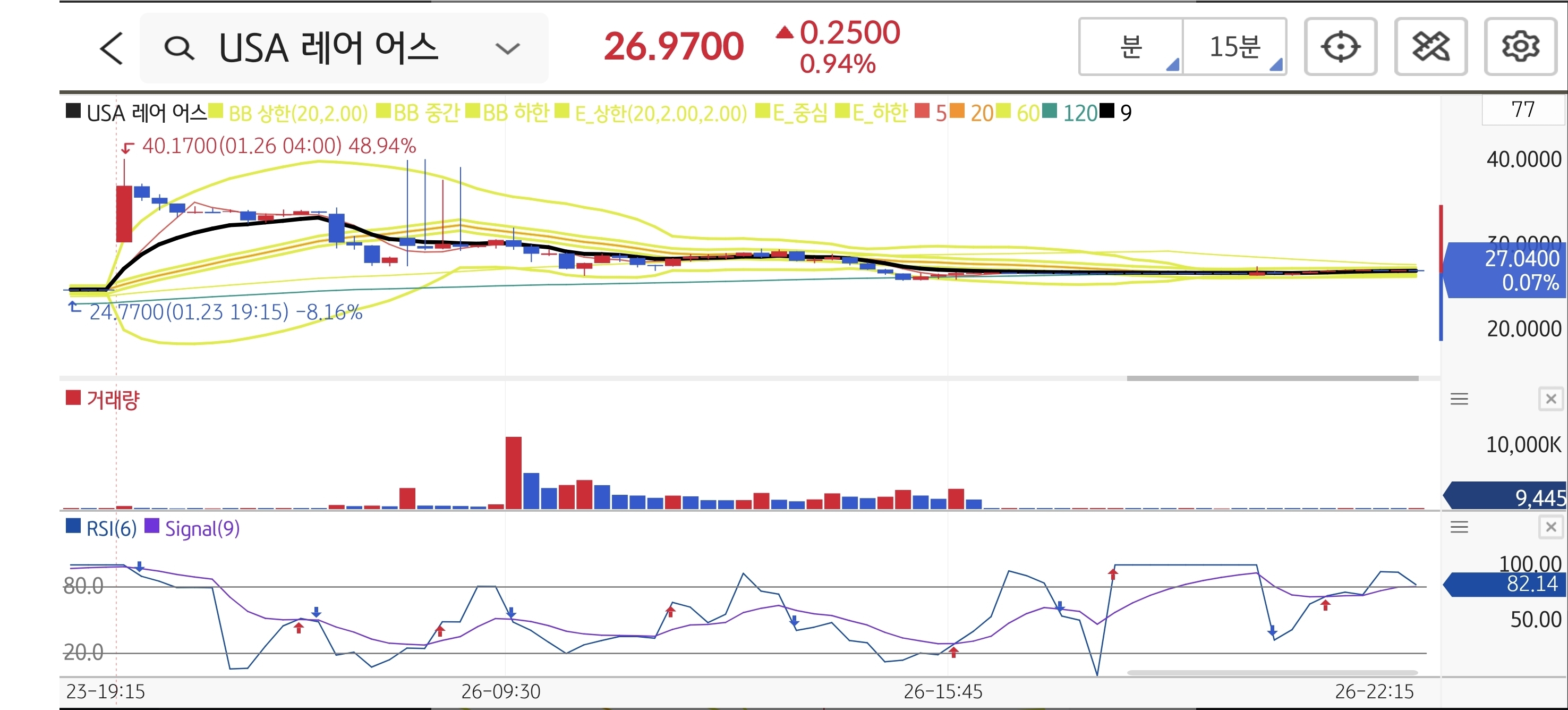Open the 15분 interval dropdown
This screenshot has width=1568, height=710.
(x=1234, y=47)
